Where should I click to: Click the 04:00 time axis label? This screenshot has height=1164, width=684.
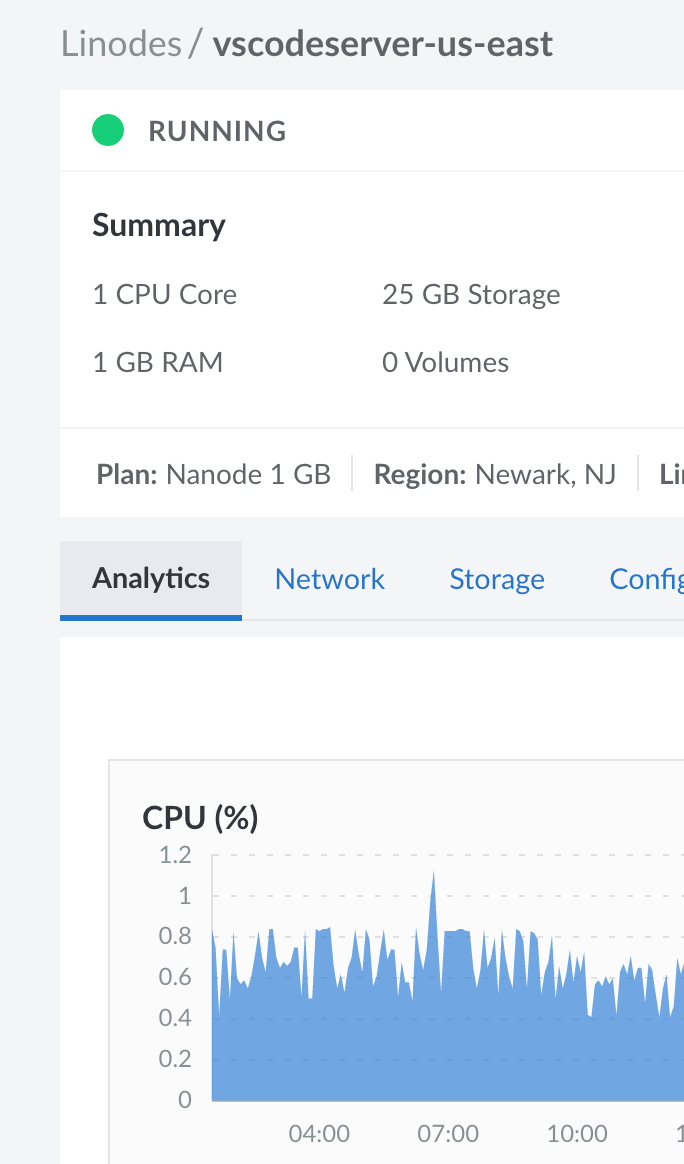click(x=319, y=1134)
